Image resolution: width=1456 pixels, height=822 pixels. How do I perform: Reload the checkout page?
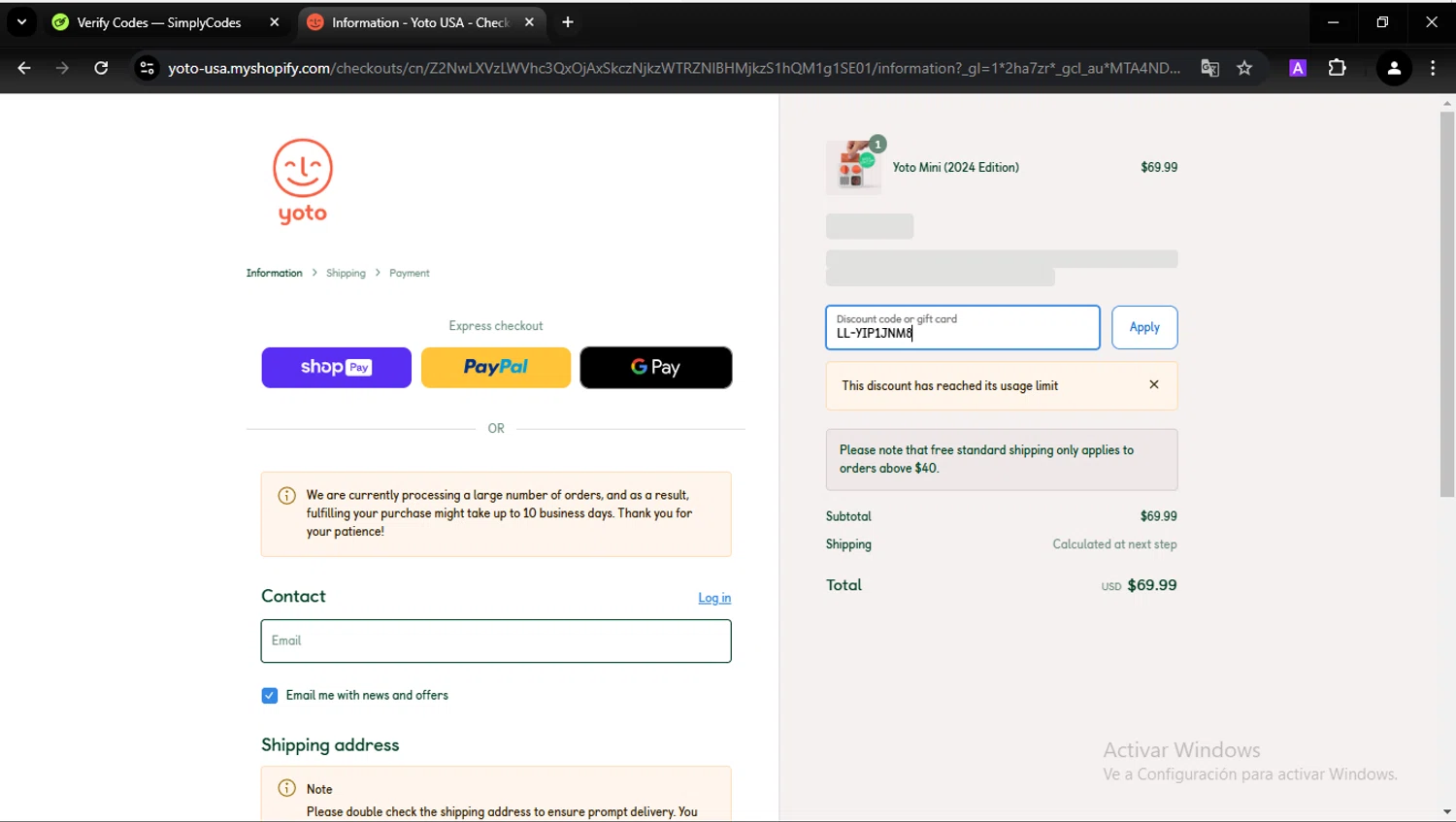coord(101,68)
